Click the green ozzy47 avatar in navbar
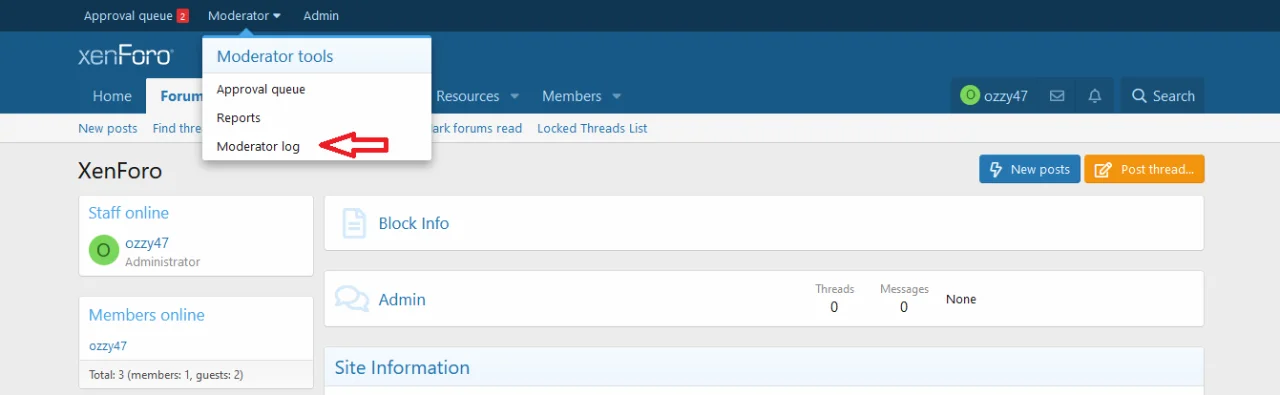This screenshot has width=1280, height=395. click(970, 96)
